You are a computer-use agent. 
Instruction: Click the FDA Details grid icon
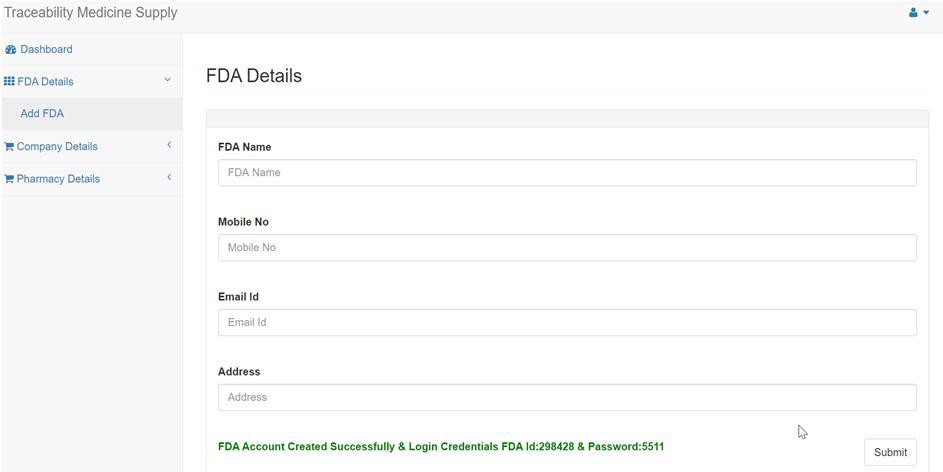coord(9,81)
